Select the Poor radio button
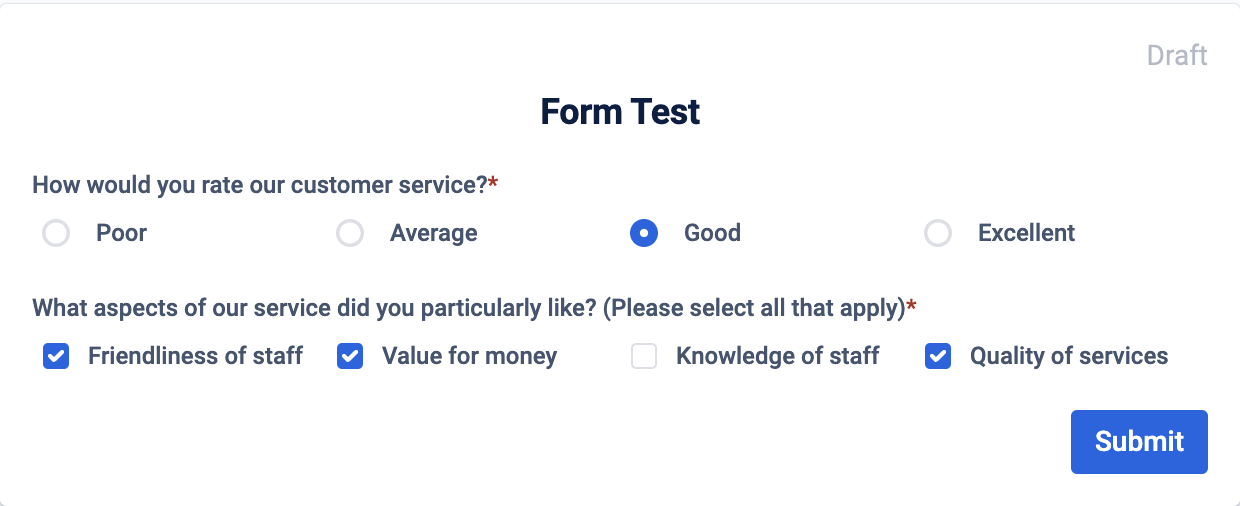 tap(56, 234)
